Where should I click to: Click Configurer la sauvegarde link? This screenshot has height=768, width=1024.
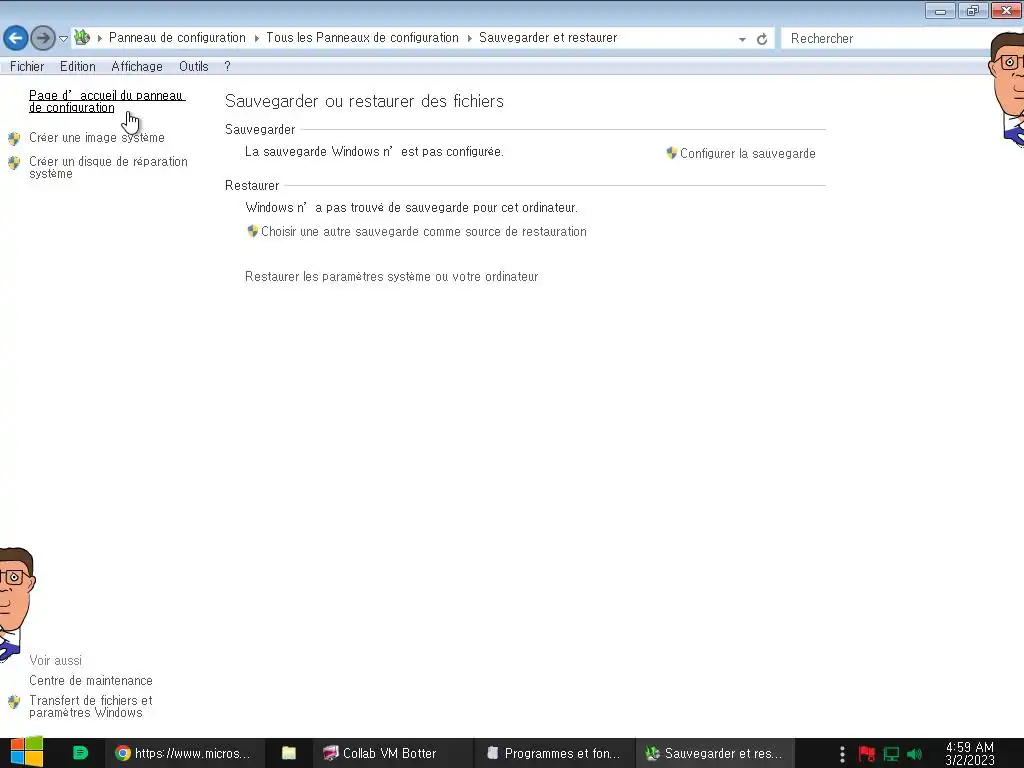pos(748,153)
